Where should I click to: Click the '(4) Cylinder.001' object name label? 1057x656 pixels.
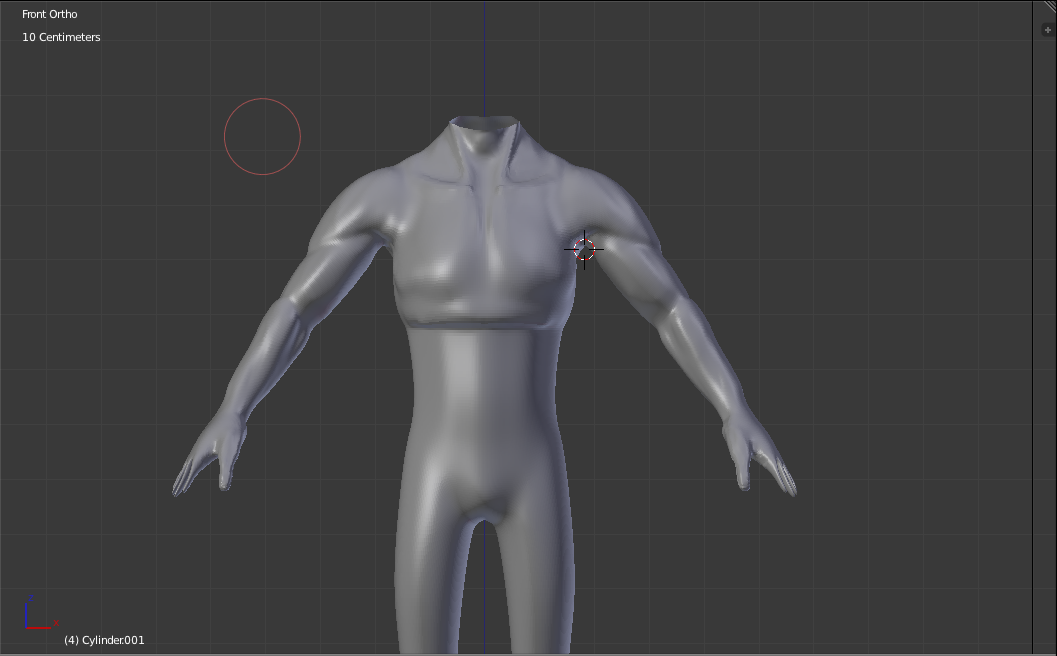(x=104, y=640)
